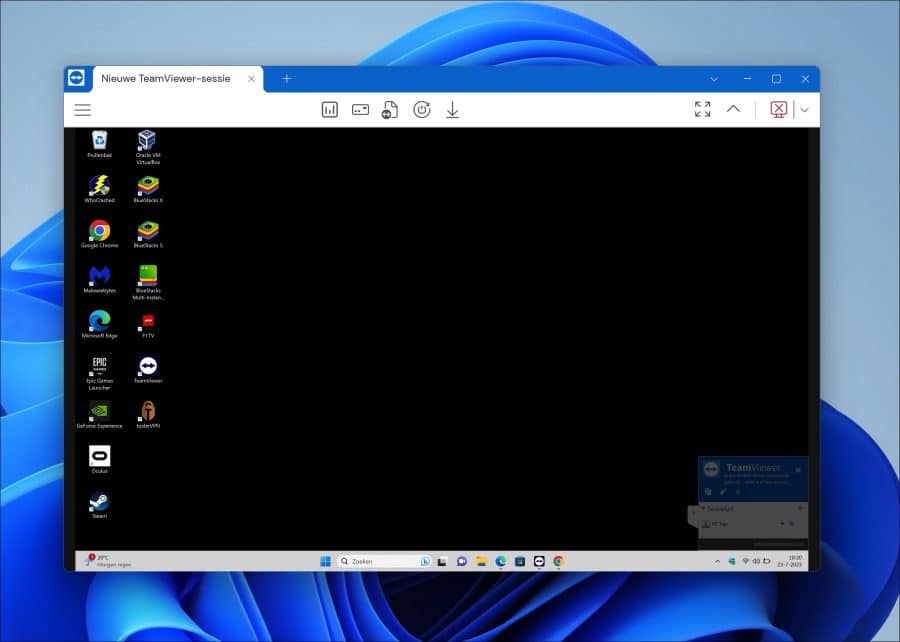The height and width of the screenshot is (642, 900).
Task: Open Microsoft Store from the remote taskbar
Action: coord(519,561)
